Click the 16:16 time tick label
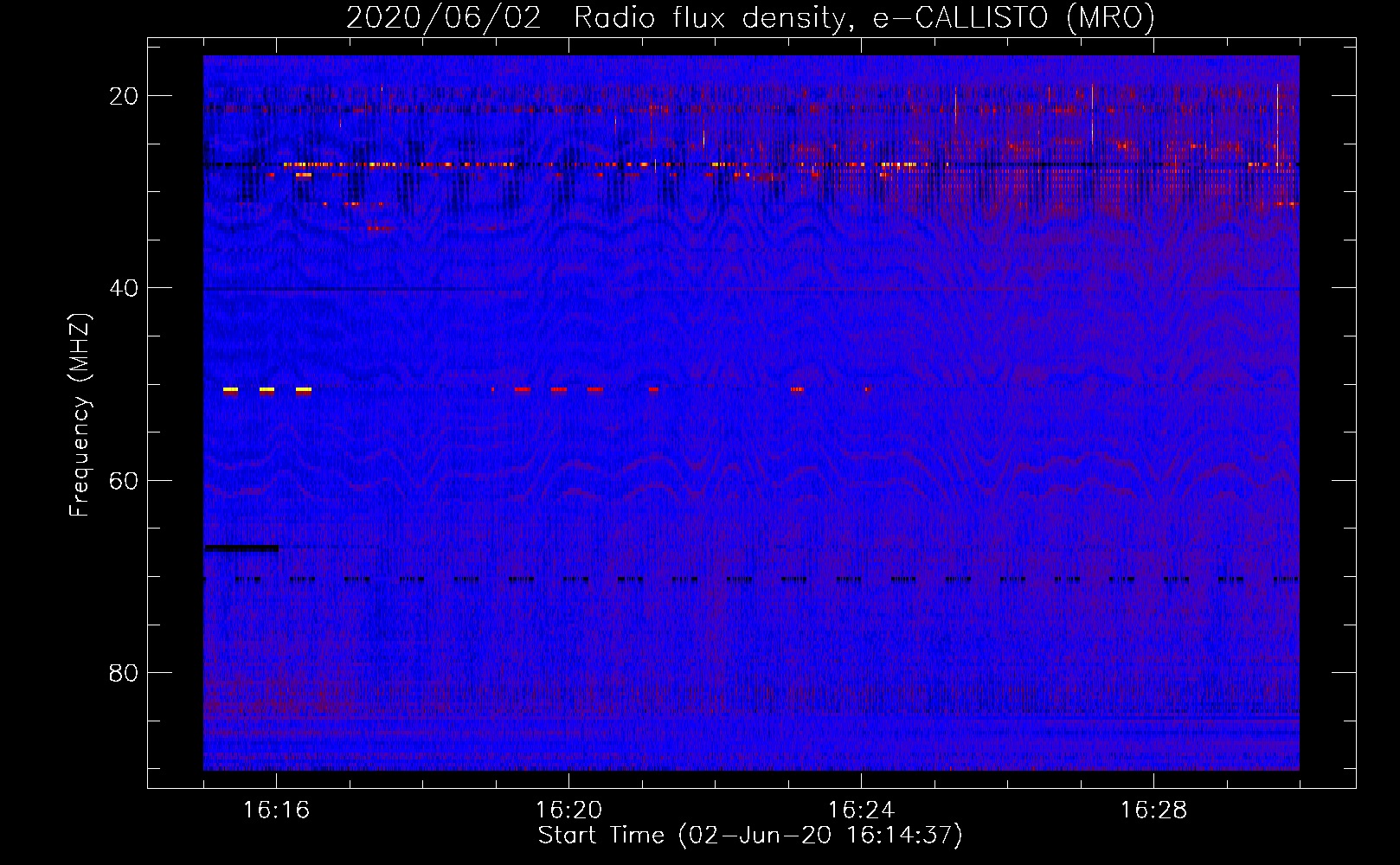 pos(276,811)
